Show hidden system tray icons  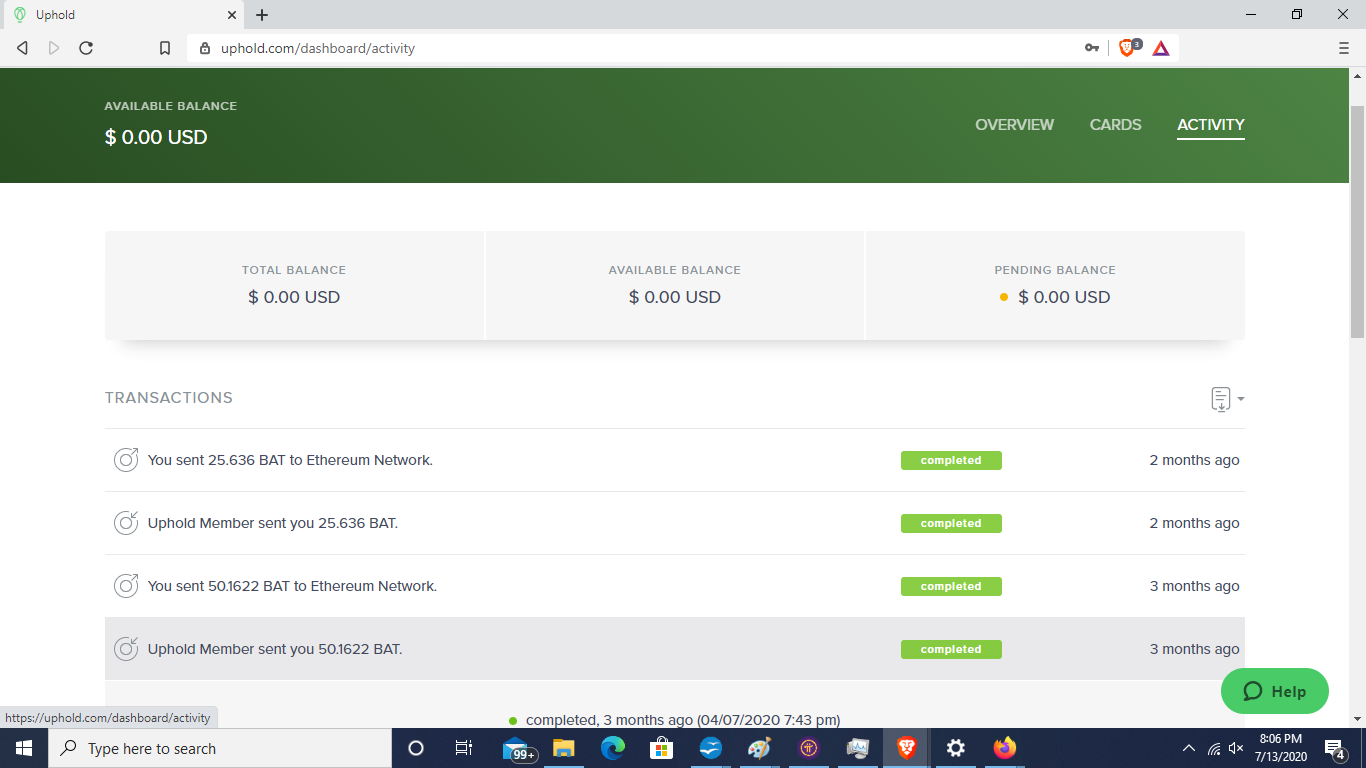pos(1189,748)
